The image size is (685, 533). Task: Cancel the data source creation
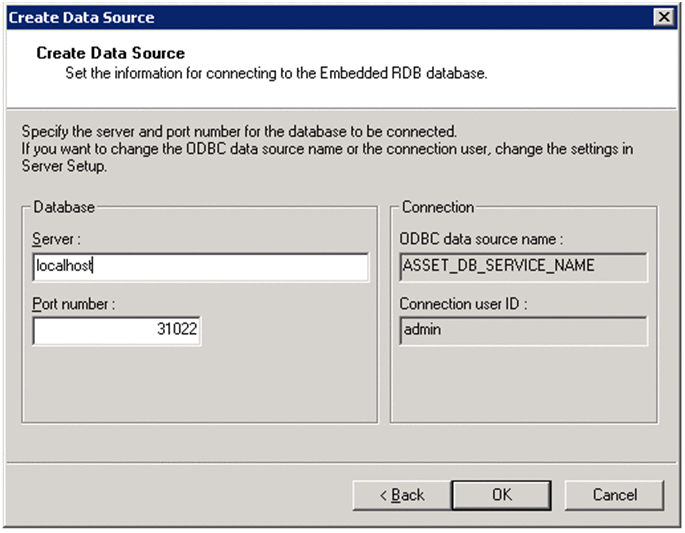point(614,494)
